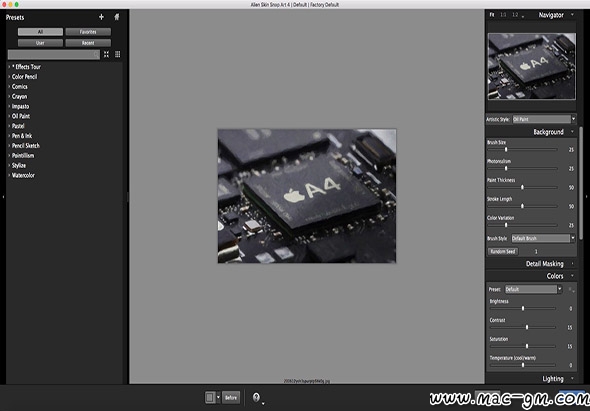Click the manage presets icon beside plus
The height and width of the screenshot is (411, 590).
[117, 17]
